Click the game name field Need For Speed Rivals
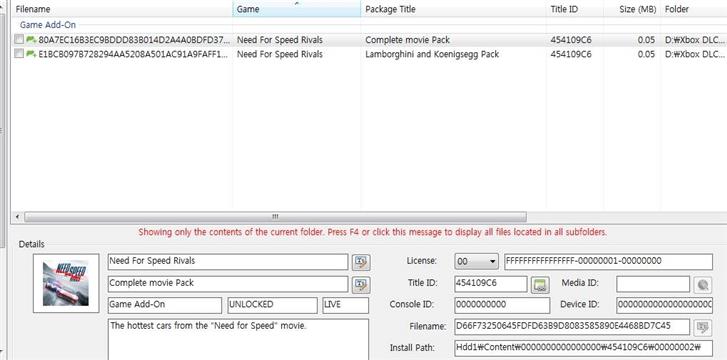Viewport: 727px width, 360px height. (228, 262)
